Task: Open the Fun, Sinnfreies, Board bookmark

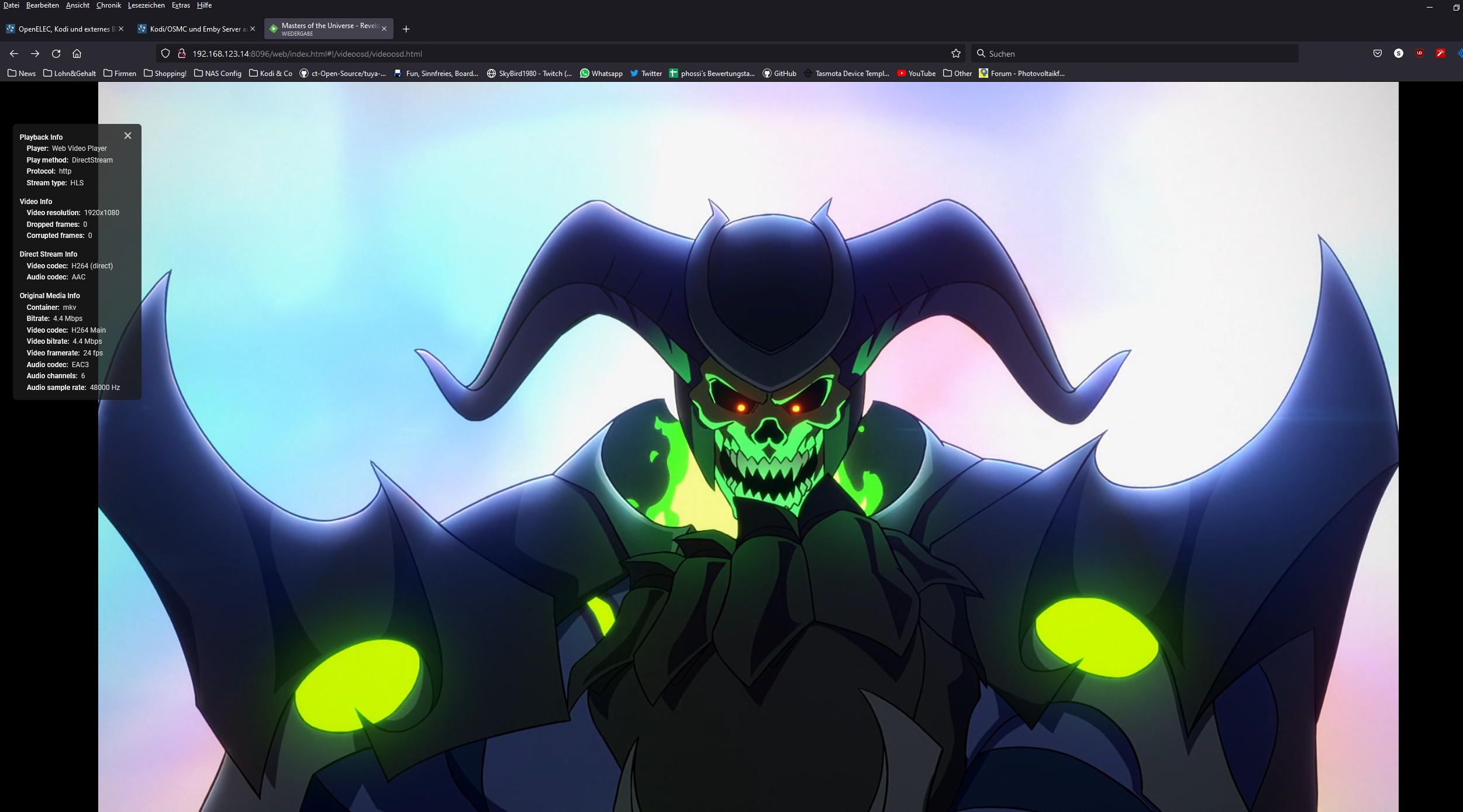Action: pos(436,74)
